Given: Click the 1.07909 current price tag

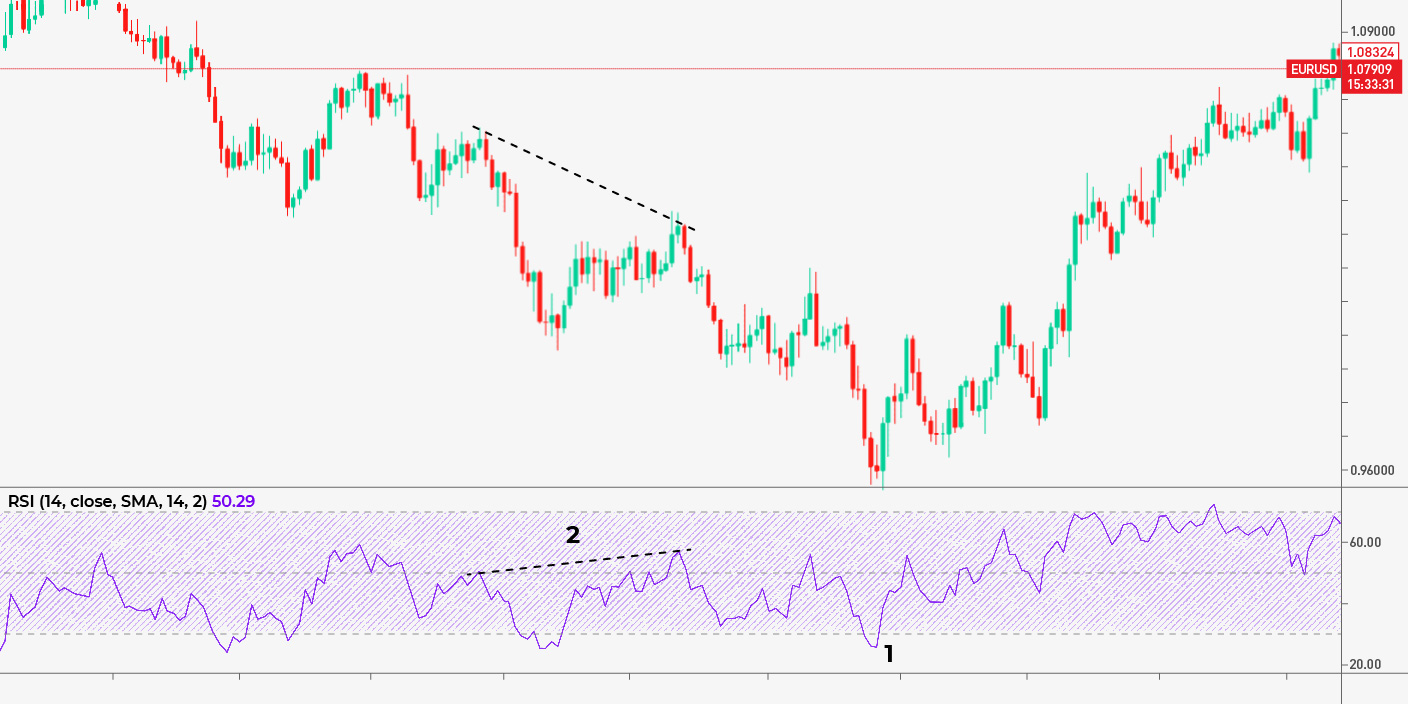Looking at the screenshot, I should [1369, 69].
